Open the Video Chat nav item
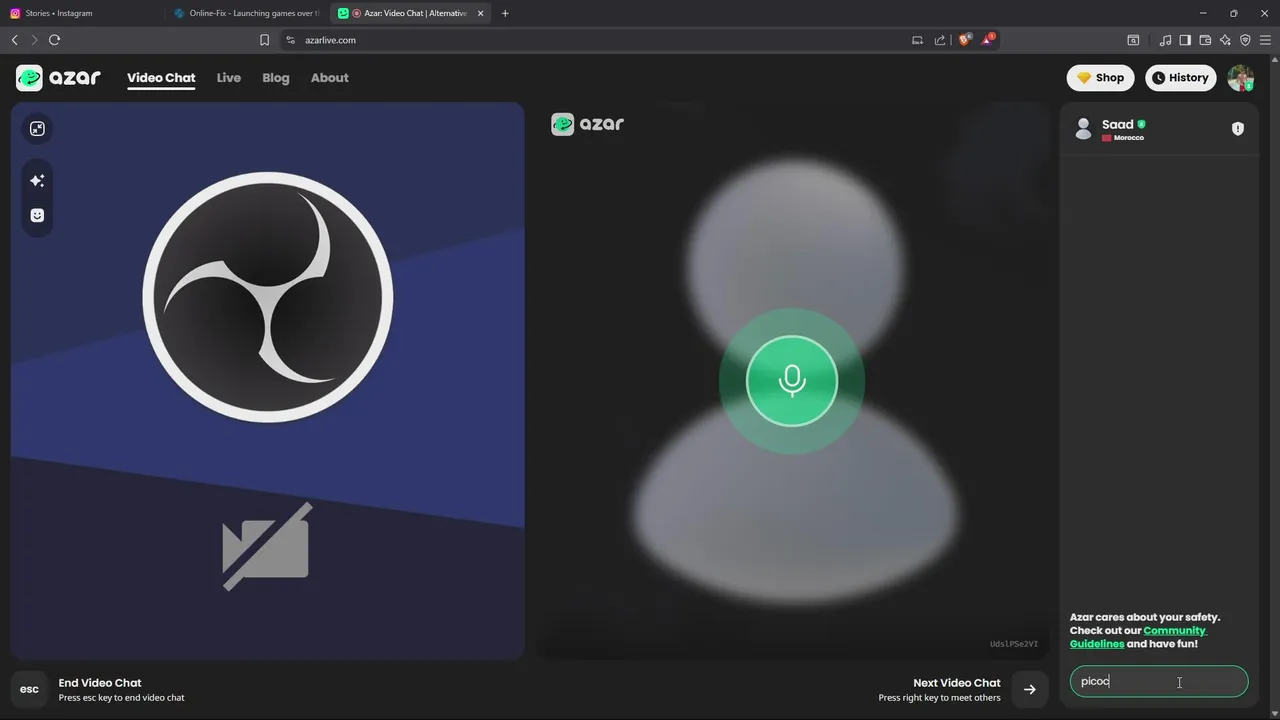The height and width of the screenshot is (720, 1280). point(161,78)
